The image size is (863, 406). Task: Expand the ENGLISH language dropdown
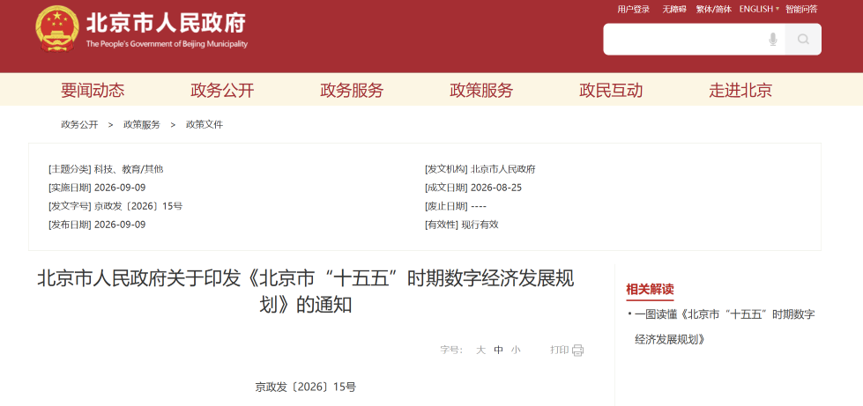(759, 9)
